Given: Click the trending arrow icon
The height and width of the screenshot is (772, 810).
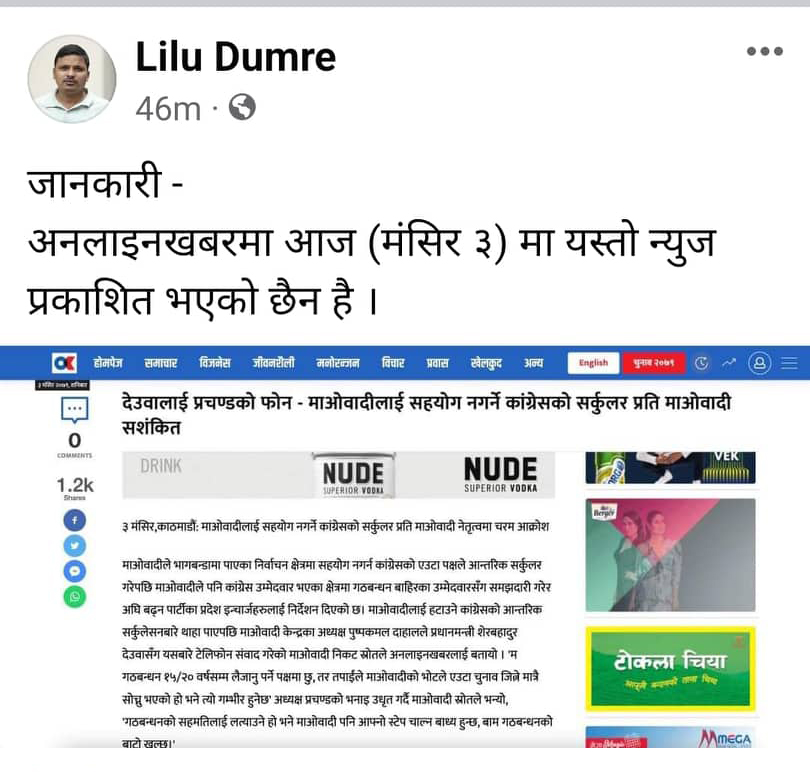Looking at the screenshot, I should [x=729, y=363].
